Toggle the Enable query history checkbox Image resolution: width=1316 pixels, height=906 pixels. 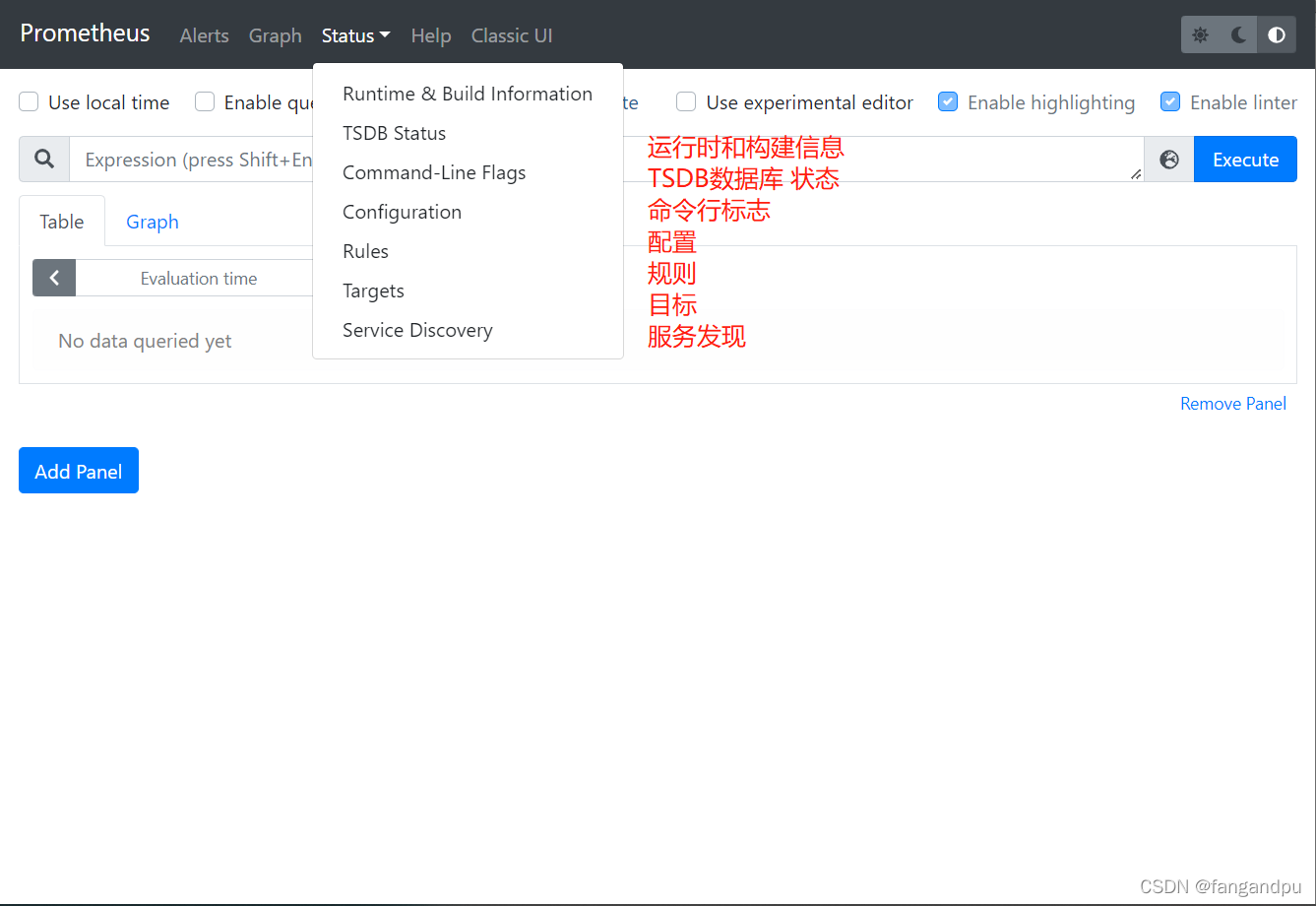click(x=205, y=101)
